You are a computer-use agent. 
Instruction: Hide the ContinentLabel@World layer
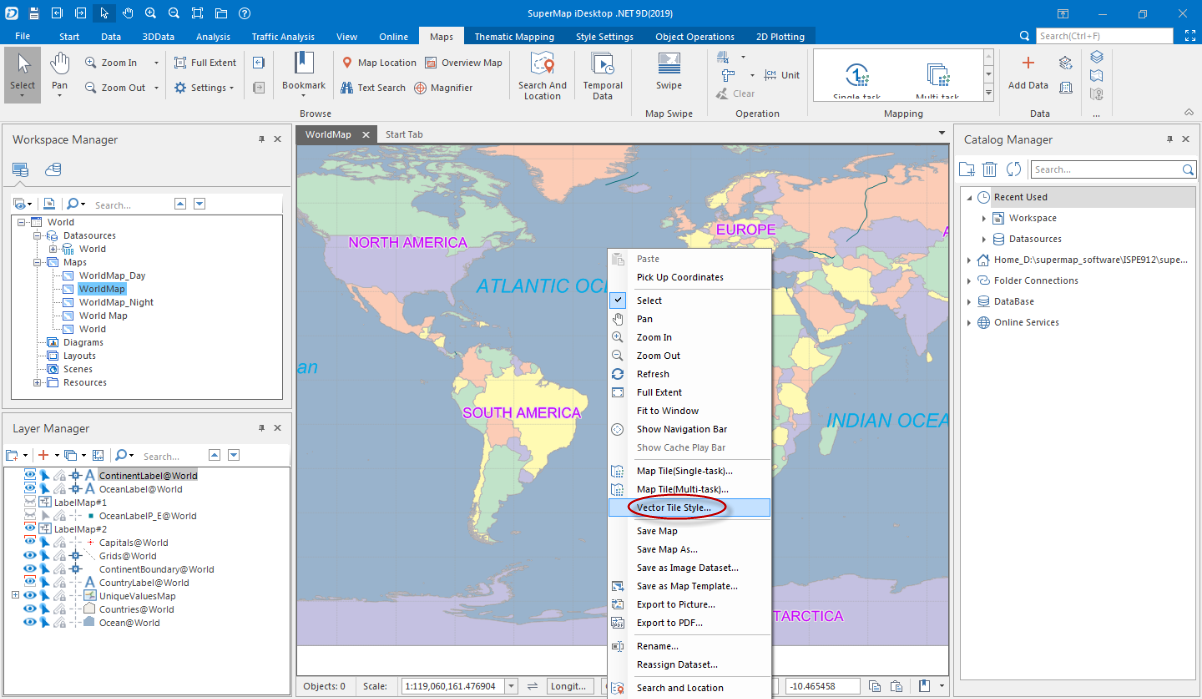[x=30, y=475]
